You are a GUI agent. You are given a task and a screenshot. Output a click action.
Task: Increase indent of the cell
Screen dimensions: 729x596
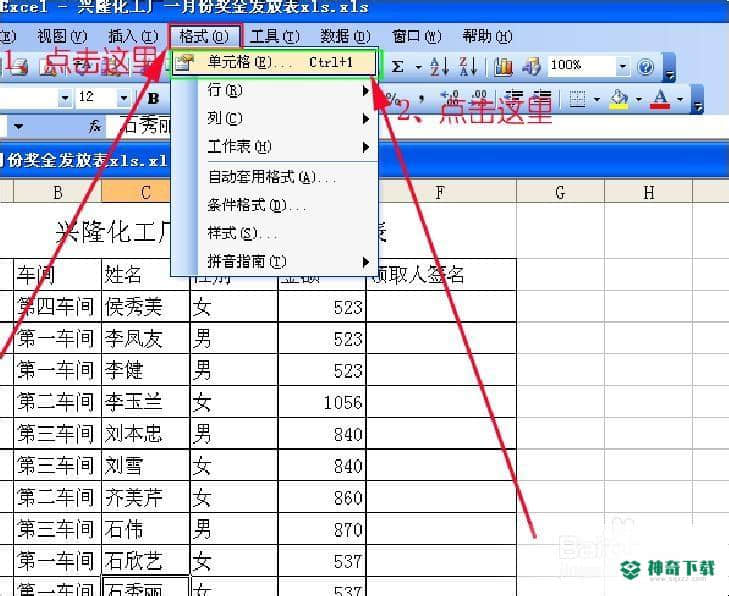pos(542,99)
